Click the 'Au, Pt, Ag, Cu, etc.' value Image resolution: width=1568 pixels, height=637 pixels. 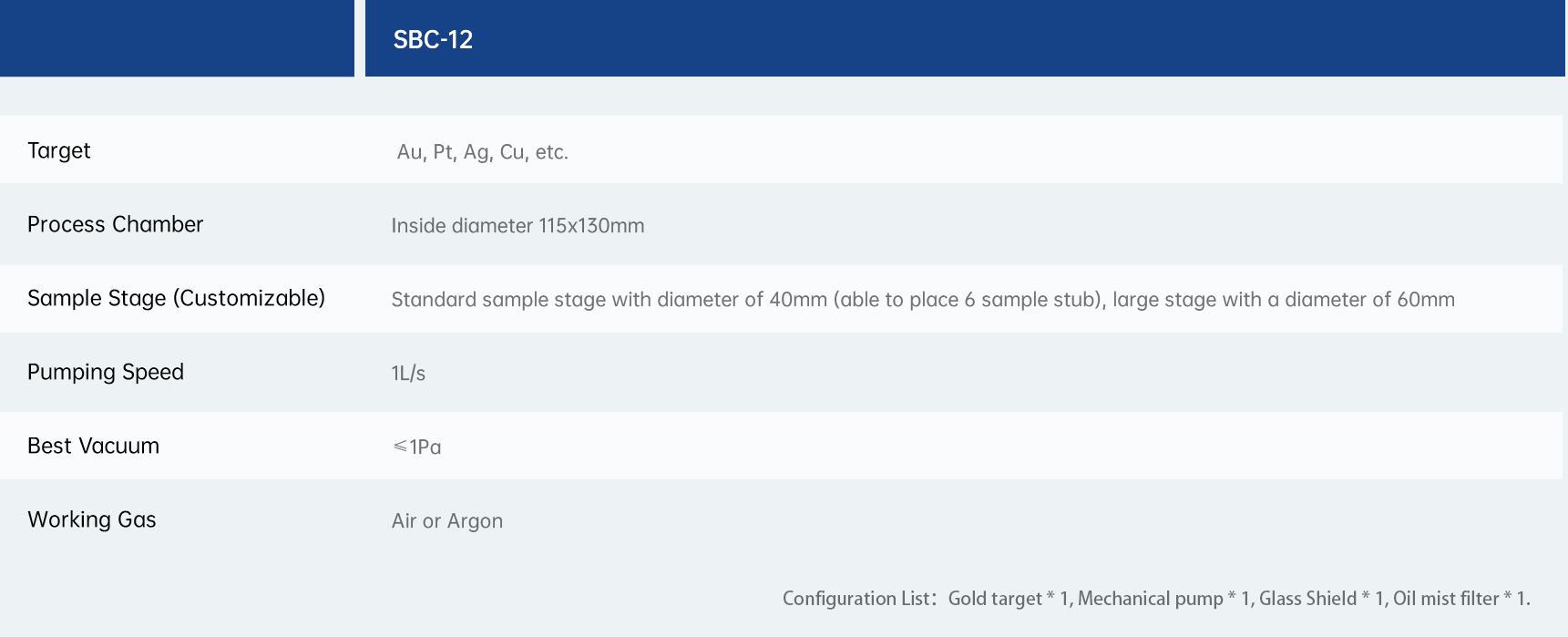tap(482, 152)
